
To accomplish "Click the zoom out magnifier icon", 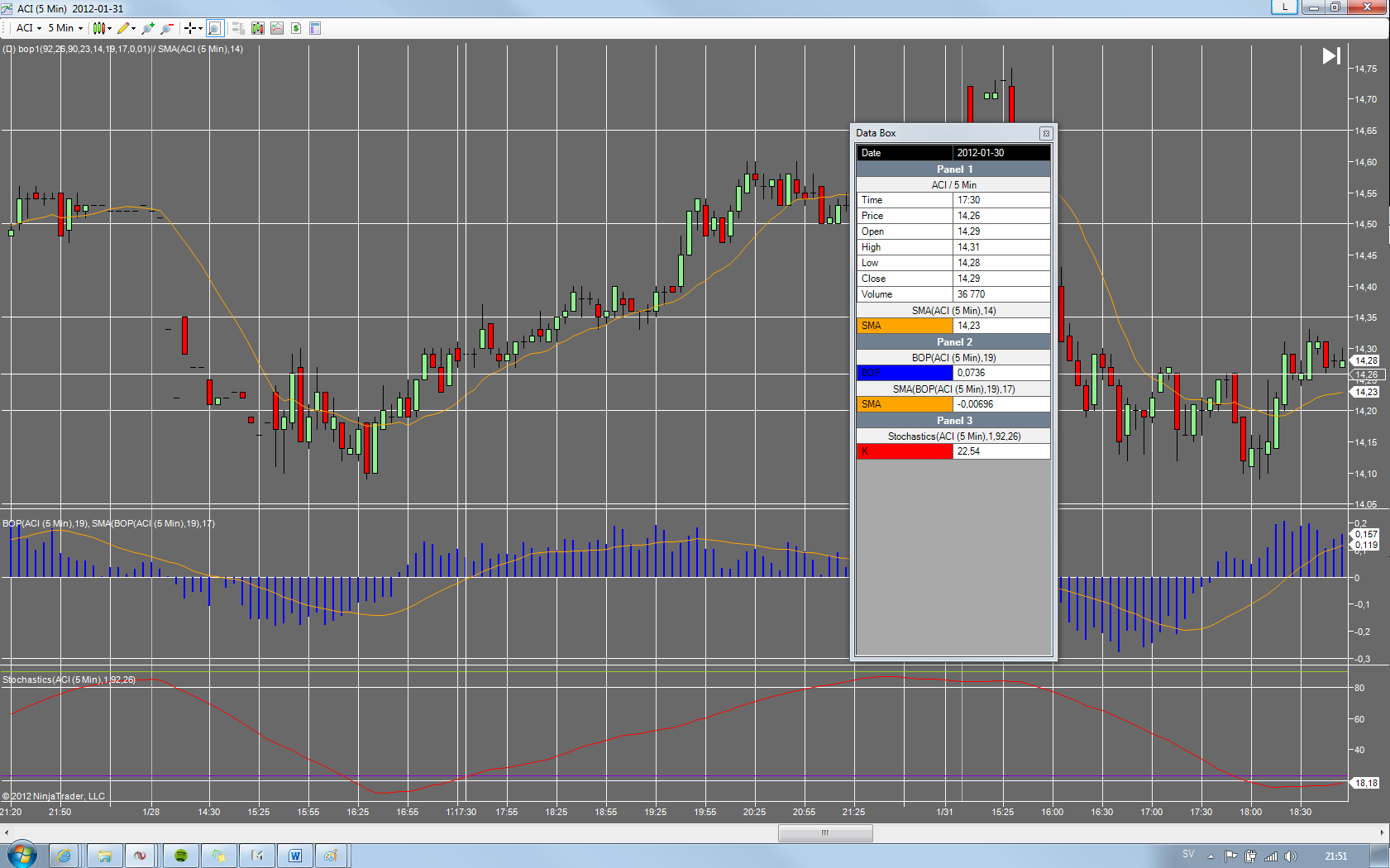I will (x=167, y=28).
